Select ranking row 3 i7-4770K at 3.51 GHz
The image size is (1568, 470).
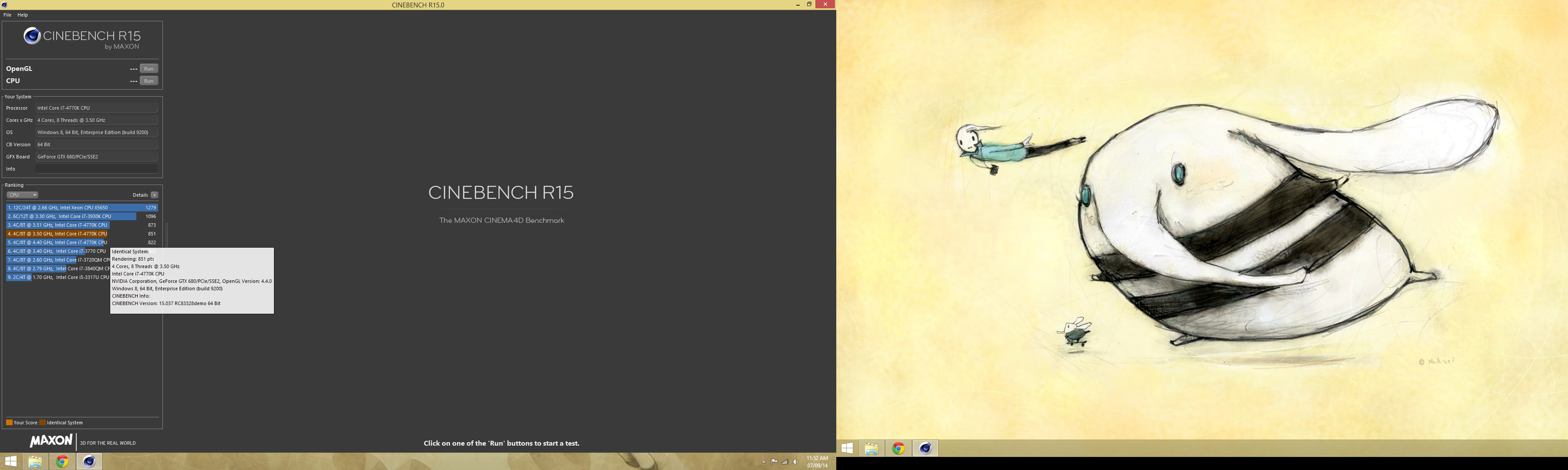pyautogui.click(x=82, y=225)
